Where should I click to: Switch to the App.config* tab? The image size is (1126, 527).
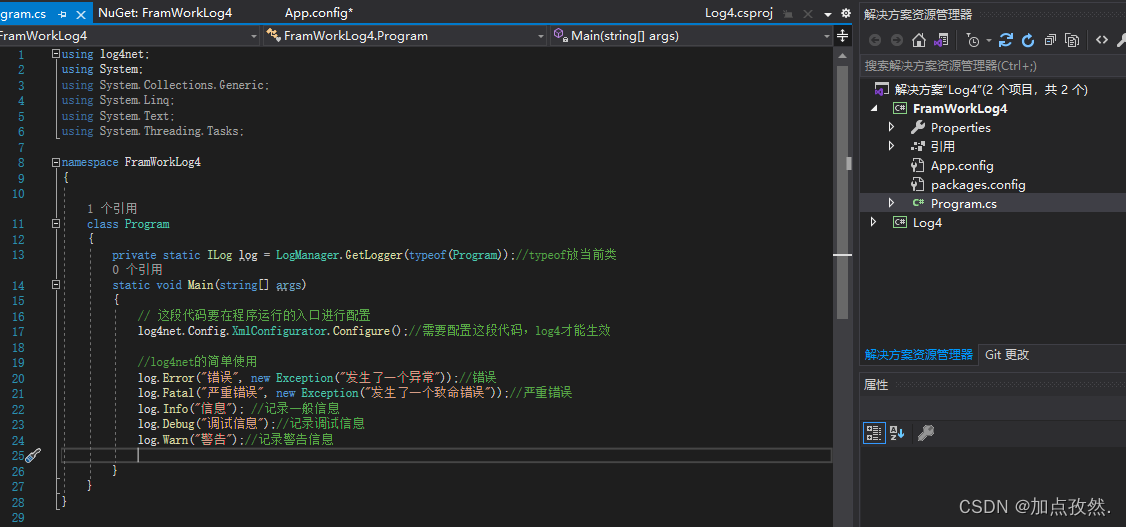(319, 13)
